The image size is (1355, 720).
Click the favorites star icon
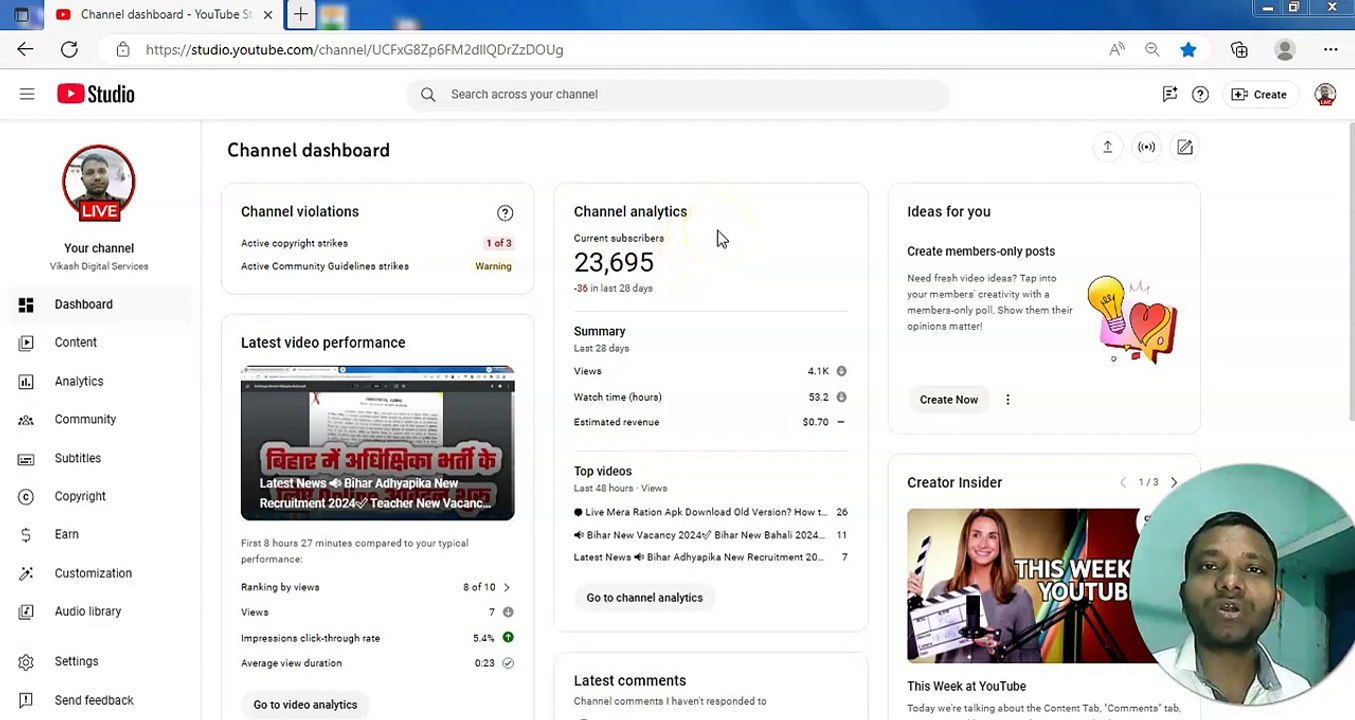click(x=1188, y=49)
